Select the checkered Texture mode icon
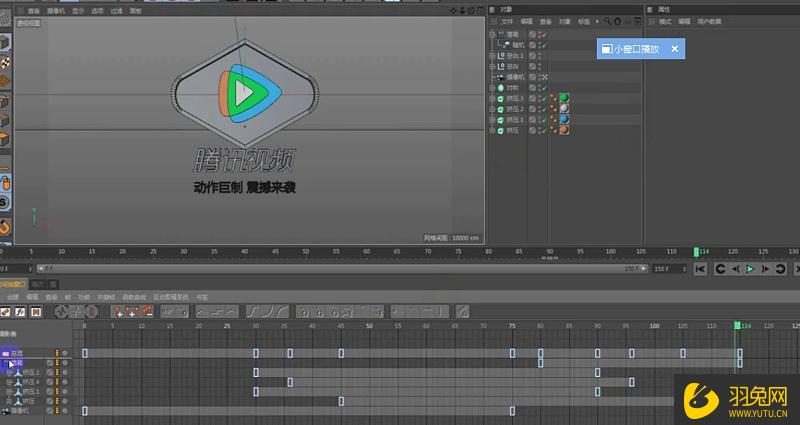 tap(5, 63)
